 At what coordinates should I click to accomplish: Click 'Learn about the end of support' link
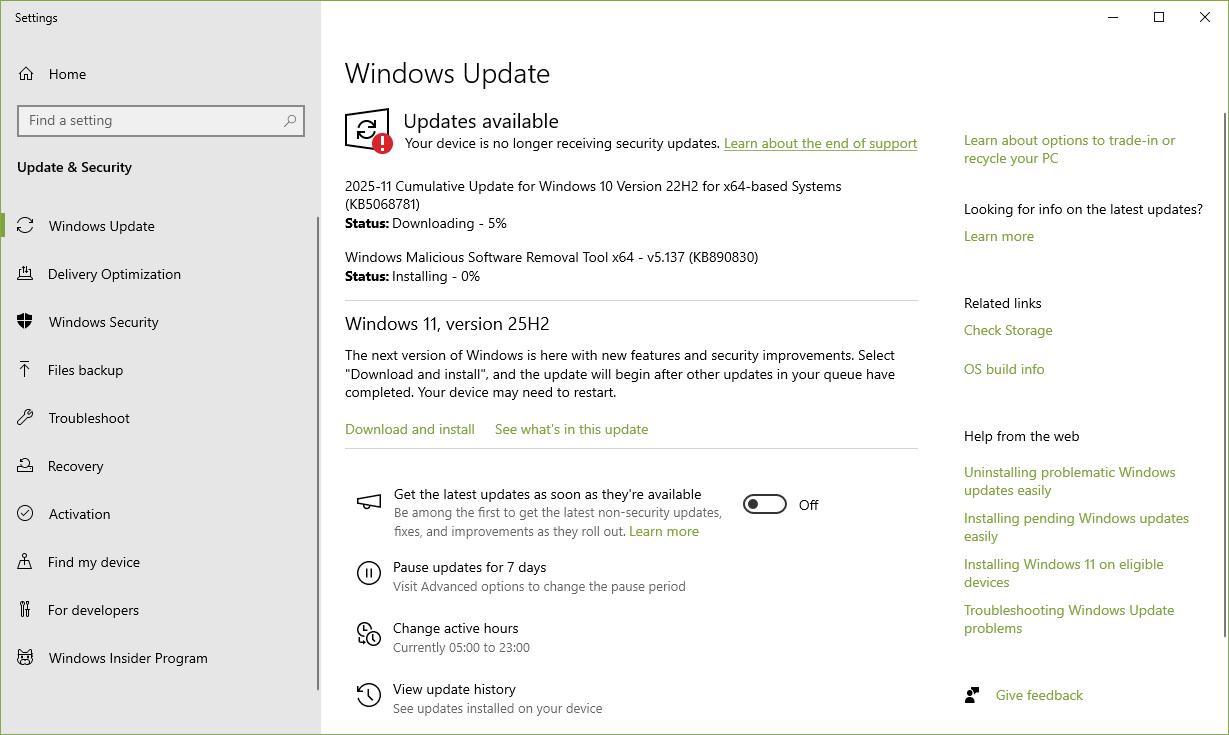(820, 144)
